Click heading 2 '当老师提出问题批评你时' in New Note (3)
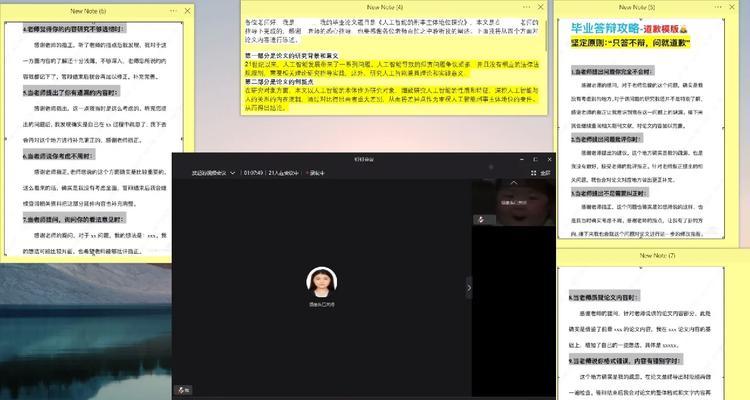Image resolution: width=750 pixels, height=400 pixels. point(606,139)
